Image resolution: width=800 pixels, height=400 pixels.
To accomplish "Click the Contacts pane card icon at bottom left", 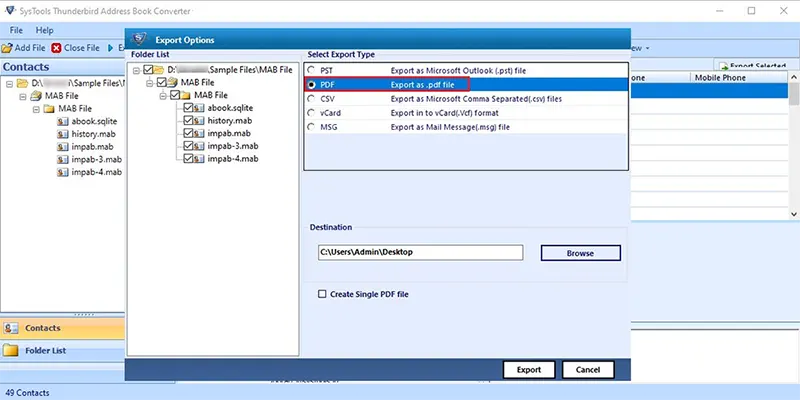I will [11, 329].
